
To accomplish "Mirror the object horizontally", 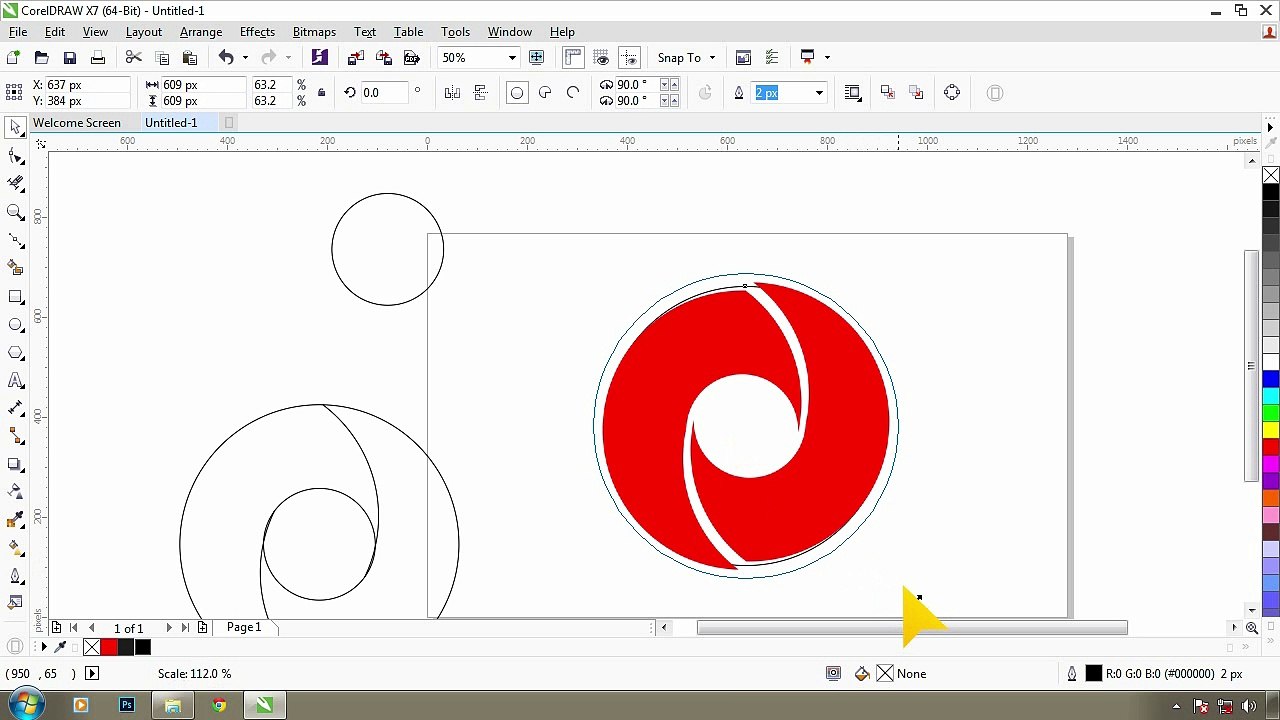I will [x=452, y=93].
